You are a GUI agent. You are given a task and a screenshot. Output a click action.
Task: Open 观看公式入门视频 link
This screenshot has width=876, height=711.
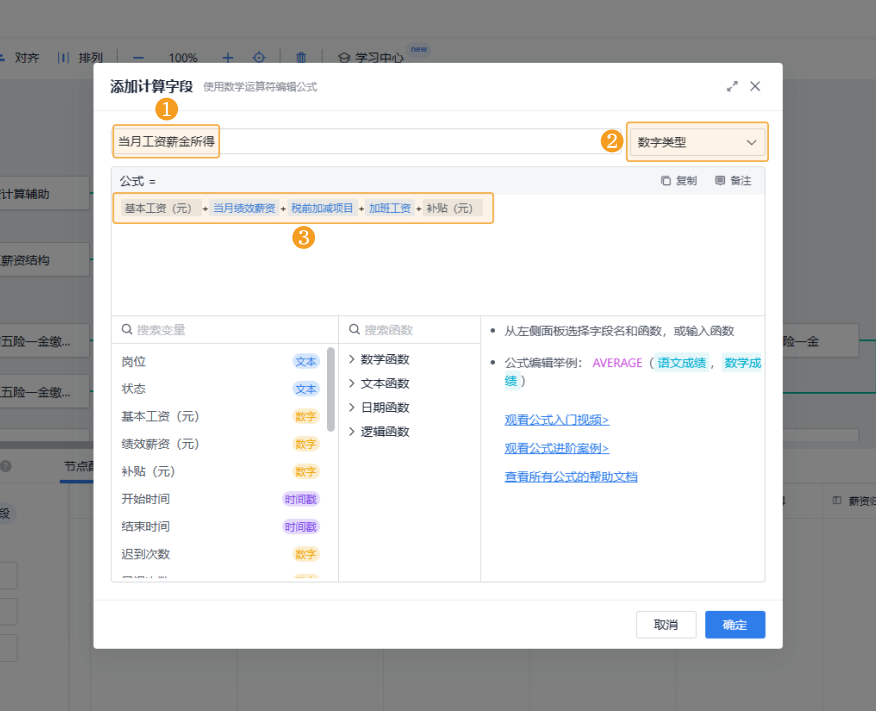[556, 420]
